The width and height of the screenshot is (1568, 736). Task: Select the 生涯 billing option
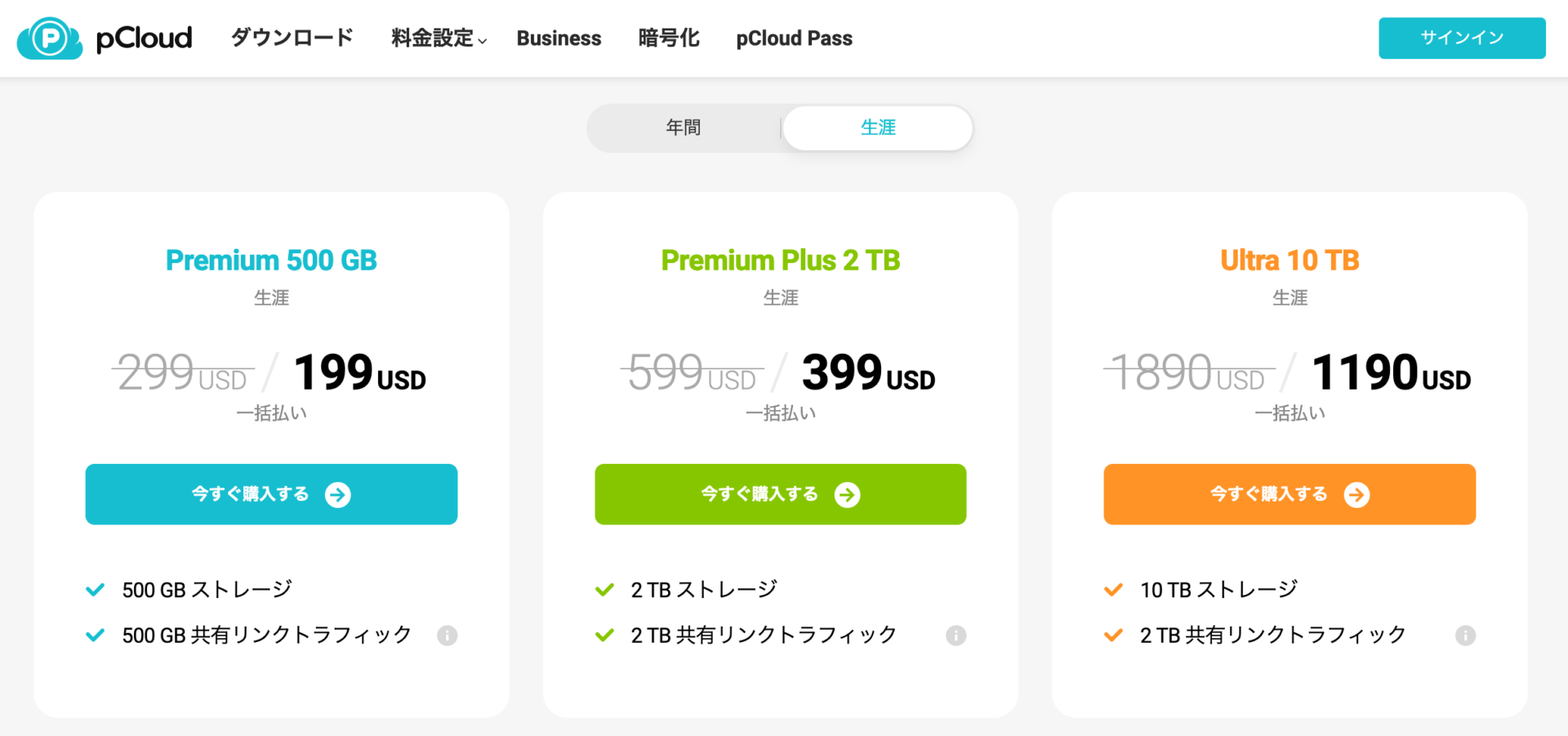pyautogui.click(x=878, y=127)
